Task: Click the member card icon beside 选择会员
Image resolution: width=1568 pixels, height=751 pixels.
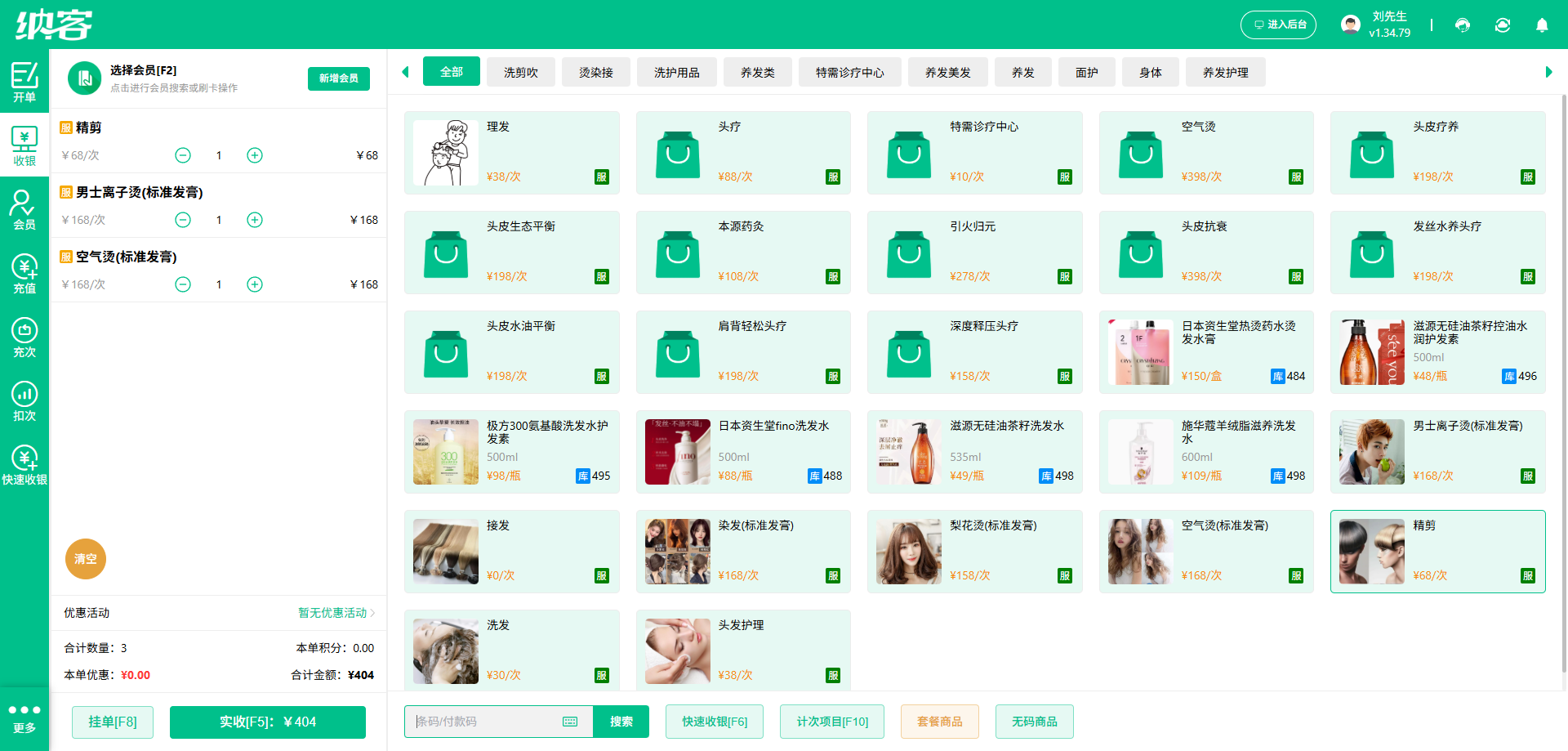Action: click(x=84, y=78)
